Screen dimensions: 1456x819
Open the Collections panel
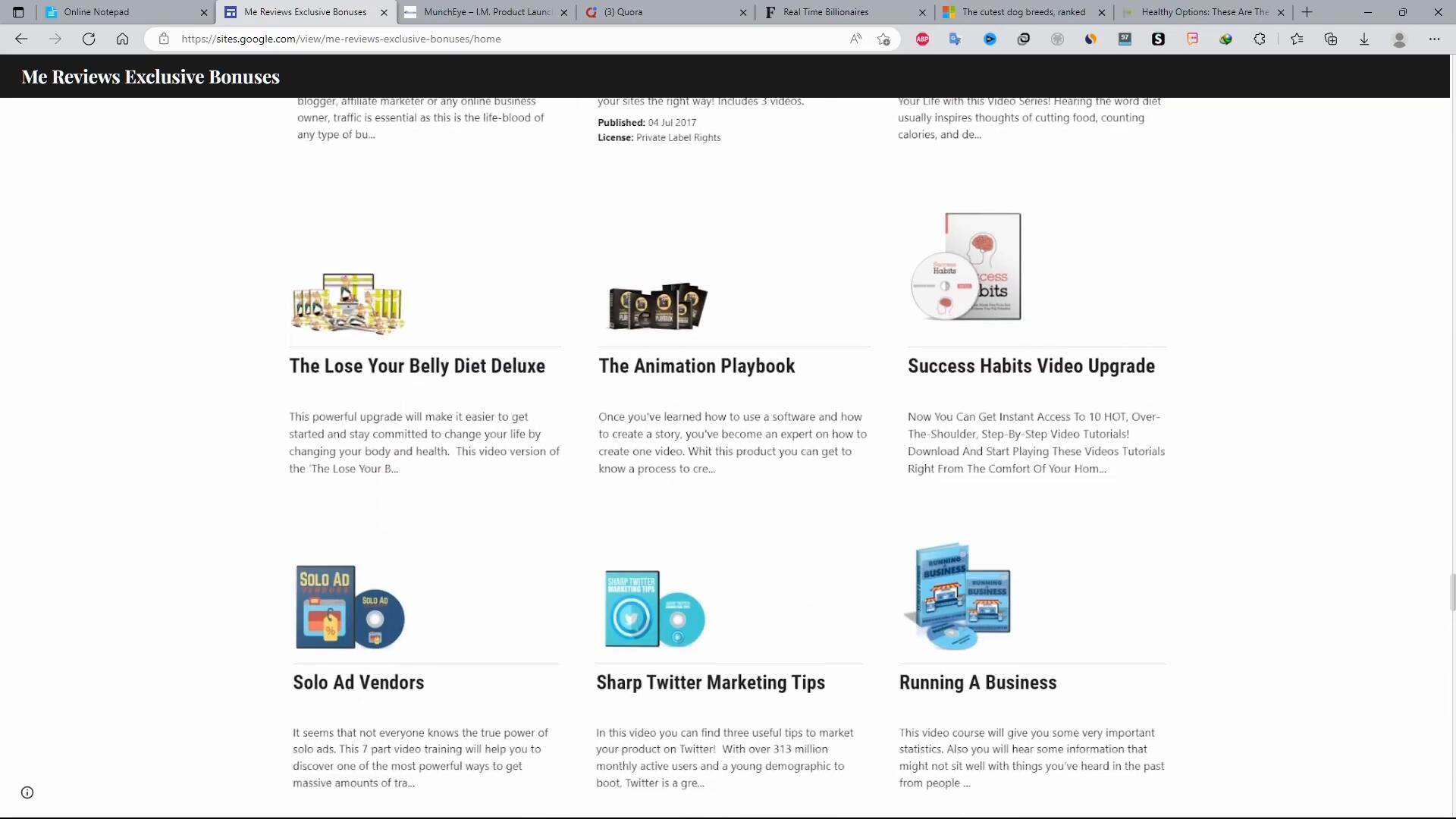click(x=1331, y=39)
